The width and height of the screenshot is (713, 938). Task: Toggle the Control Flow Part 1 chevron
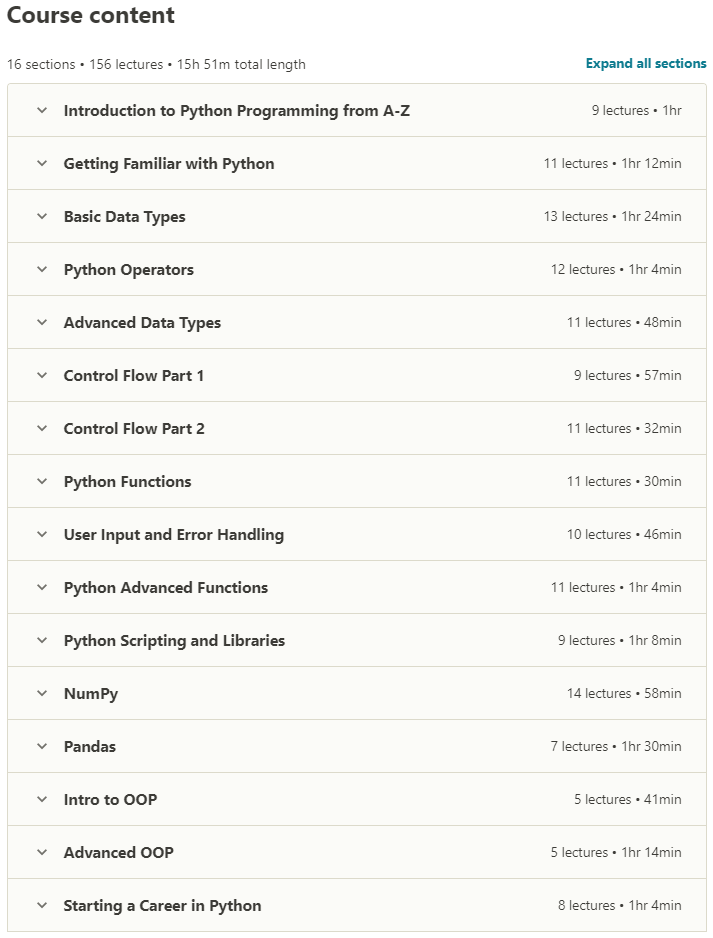point(42,376)
